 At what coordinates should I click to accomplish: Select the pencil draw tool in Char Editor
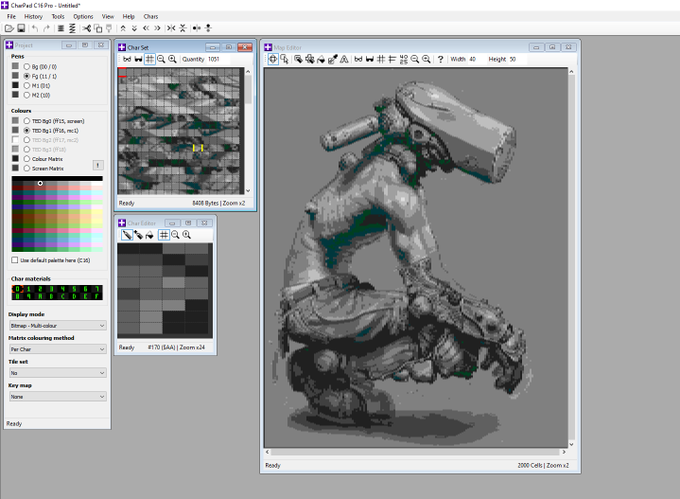coord(127,235)
